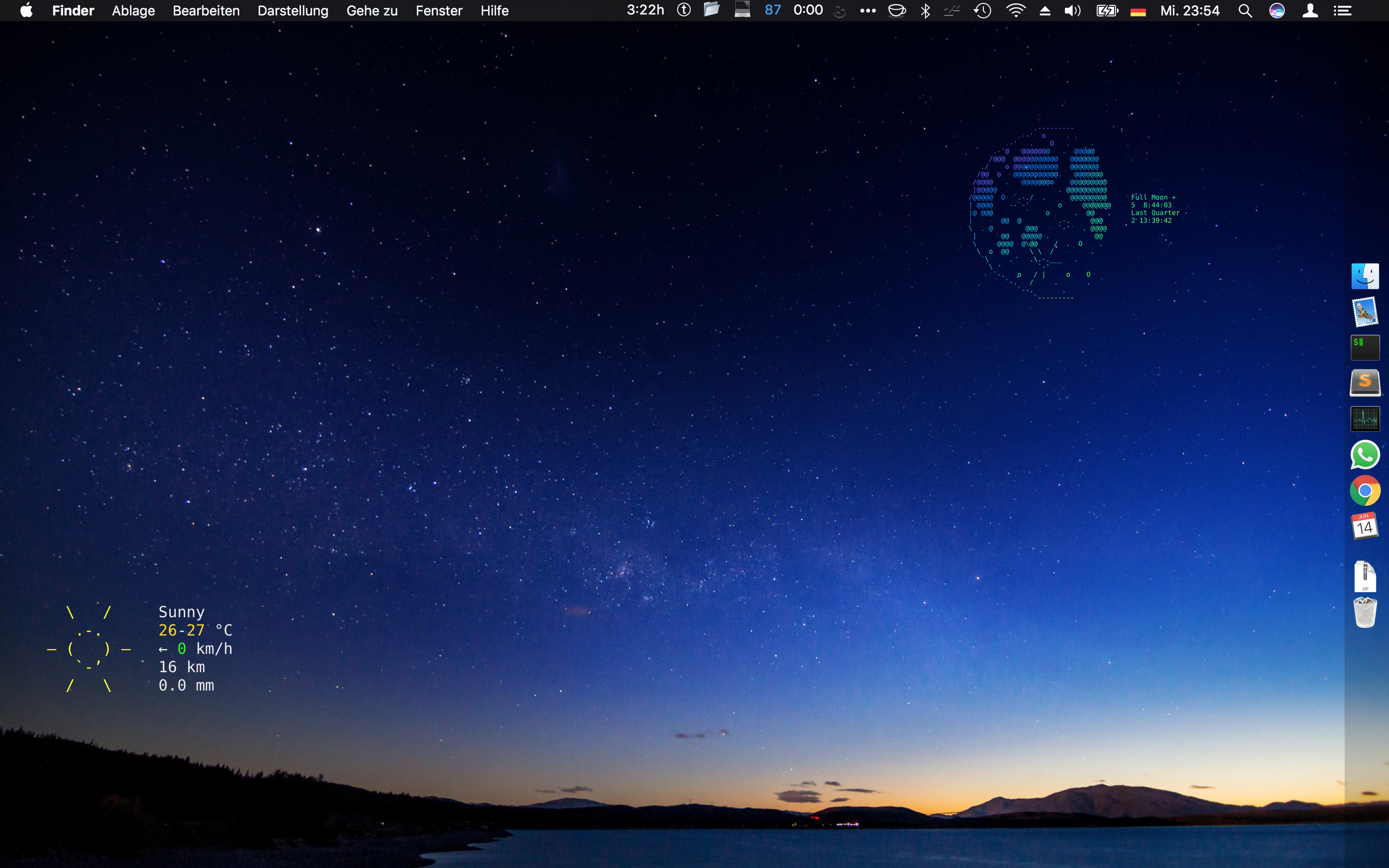Open iTerm terminal in dock
Viewport: 1389px width, 868px height.
tap(1365, 348)
